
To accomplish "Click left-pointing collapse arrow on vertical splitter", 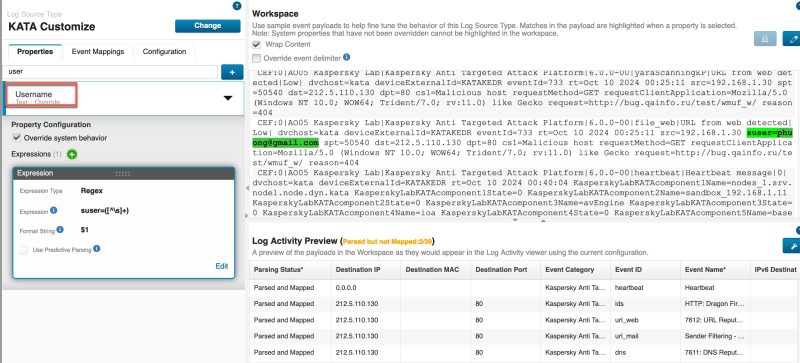I will [x=247, y=188].
